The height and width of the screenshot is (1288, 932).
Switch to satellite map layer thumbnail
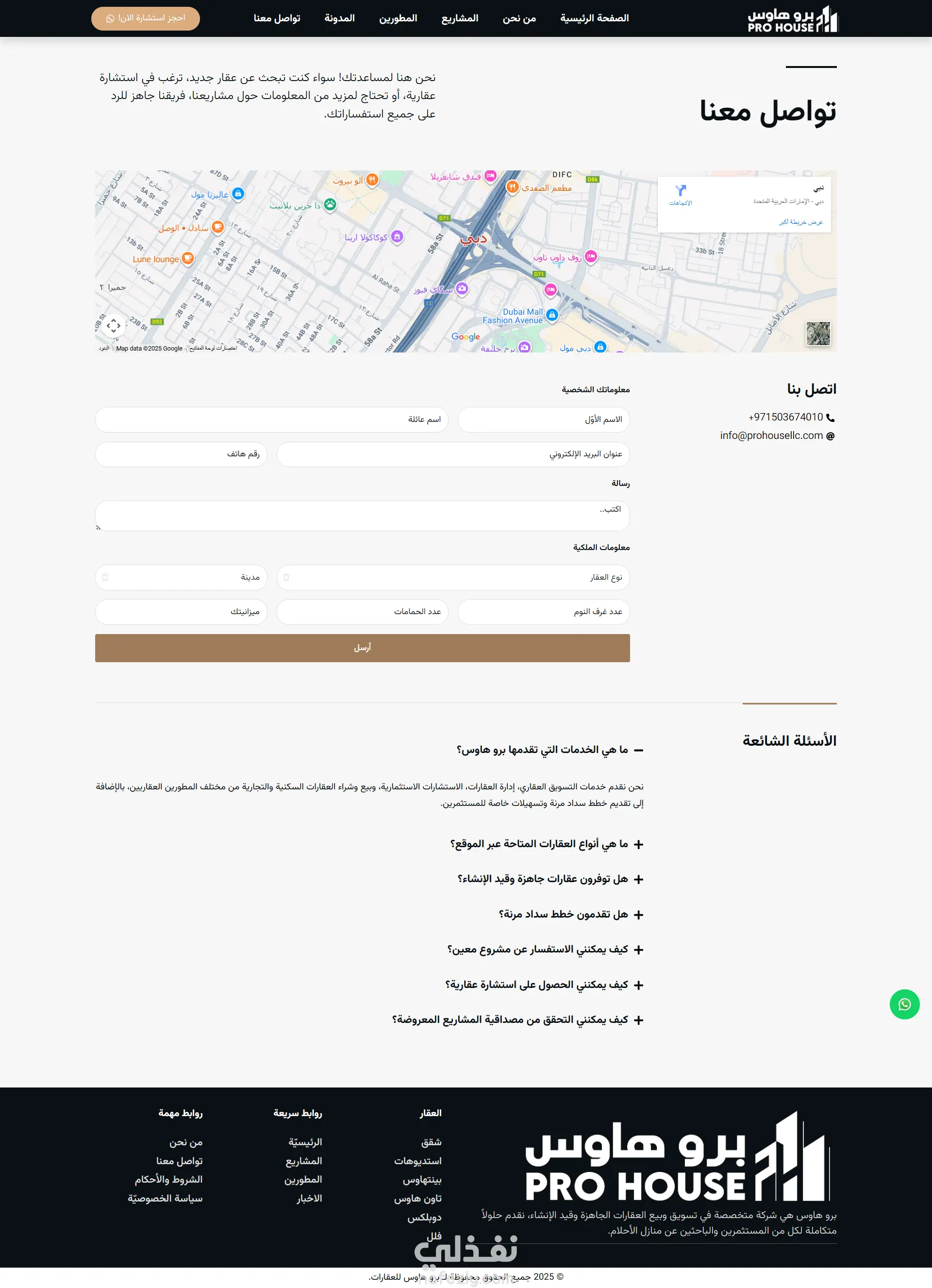pyautogui.click(x=818, y=334)
